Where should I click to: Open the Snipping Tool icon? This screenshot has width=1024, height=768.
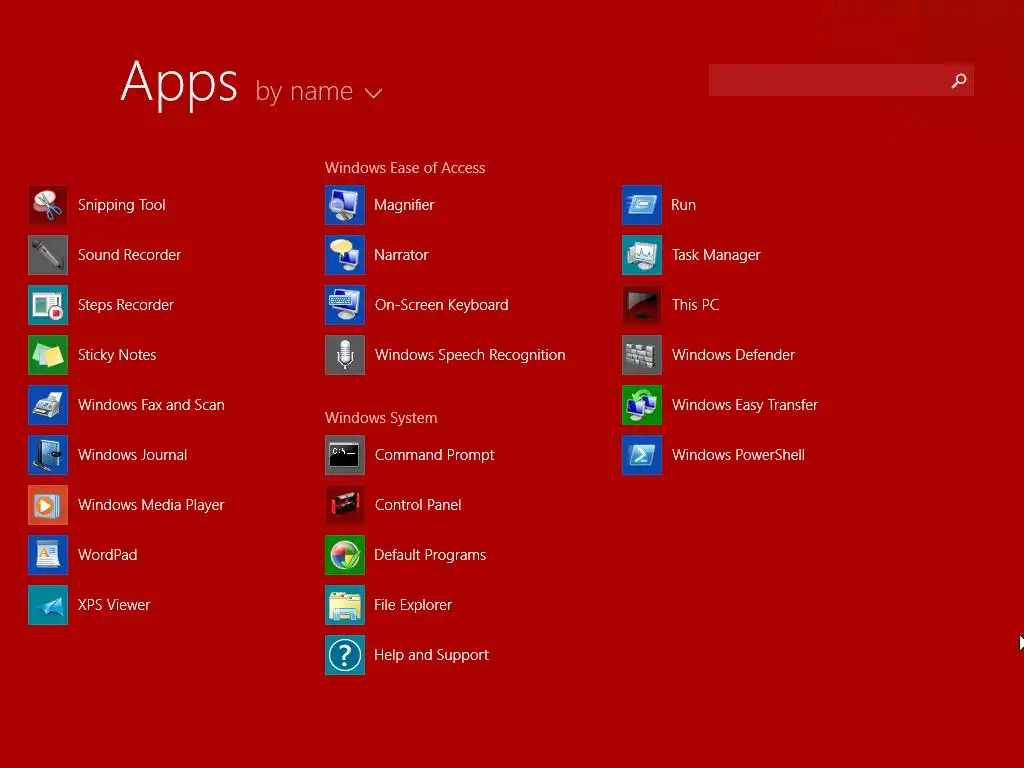tap(48, 205)
